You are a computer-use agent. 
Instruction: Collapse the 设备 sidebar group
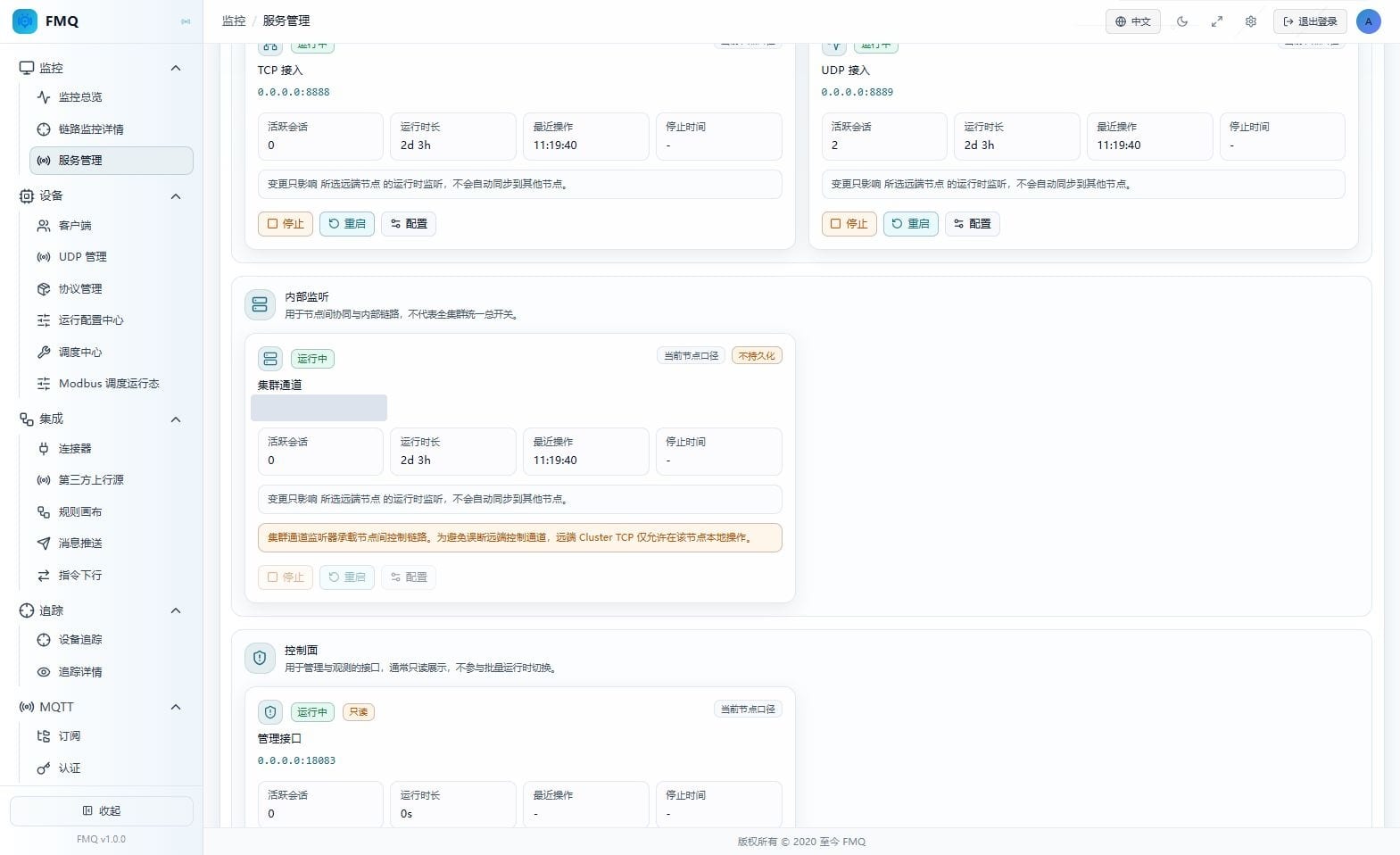click(176, 196)
